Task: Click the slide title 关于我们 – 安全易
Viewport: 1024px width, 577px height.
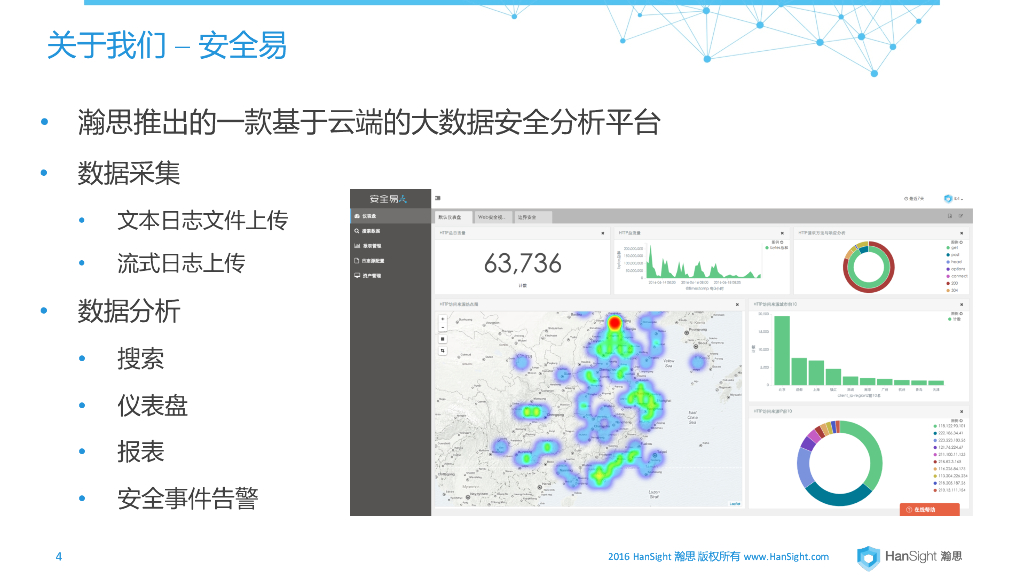Action: pyautogui.click(x=167, y=46)
